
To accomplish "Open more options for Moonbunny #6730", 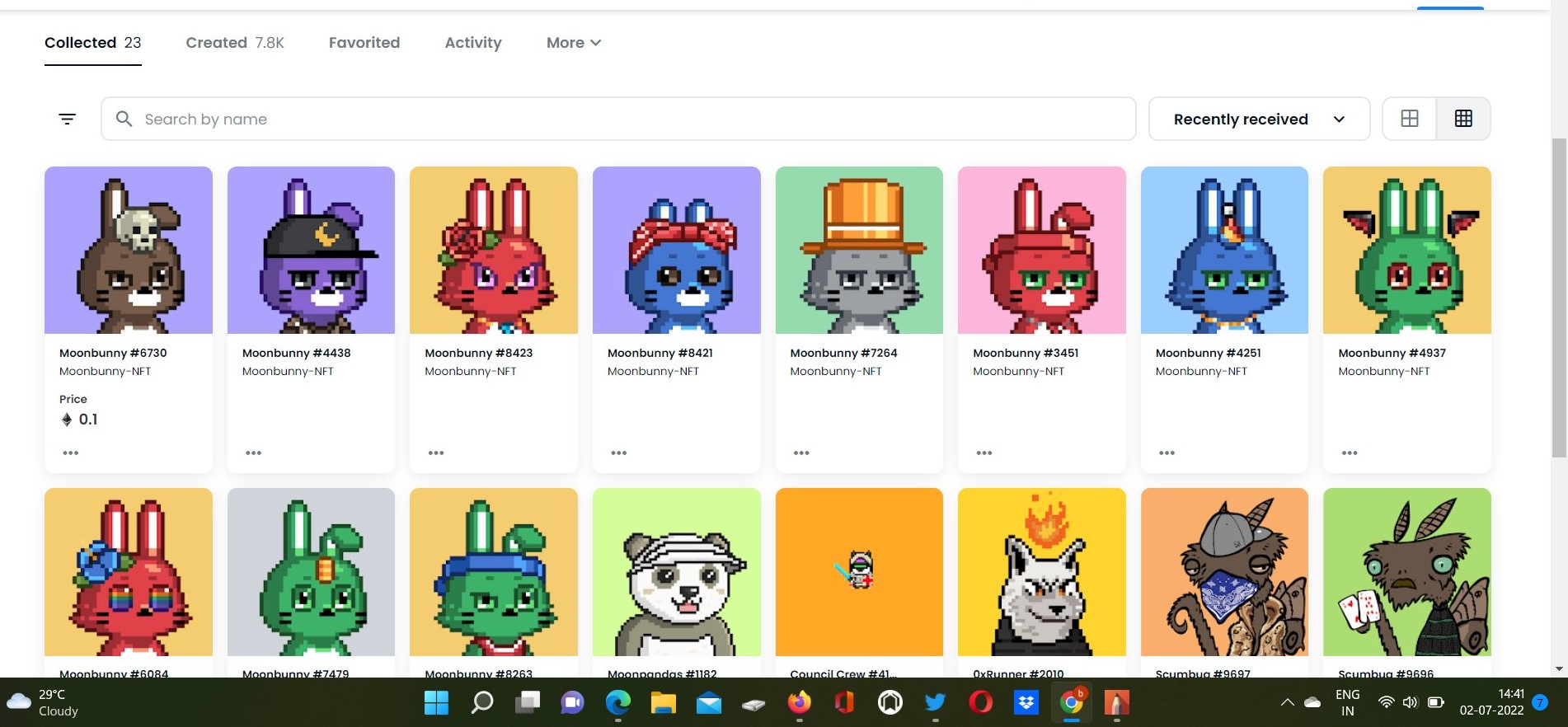I will 71,453.
